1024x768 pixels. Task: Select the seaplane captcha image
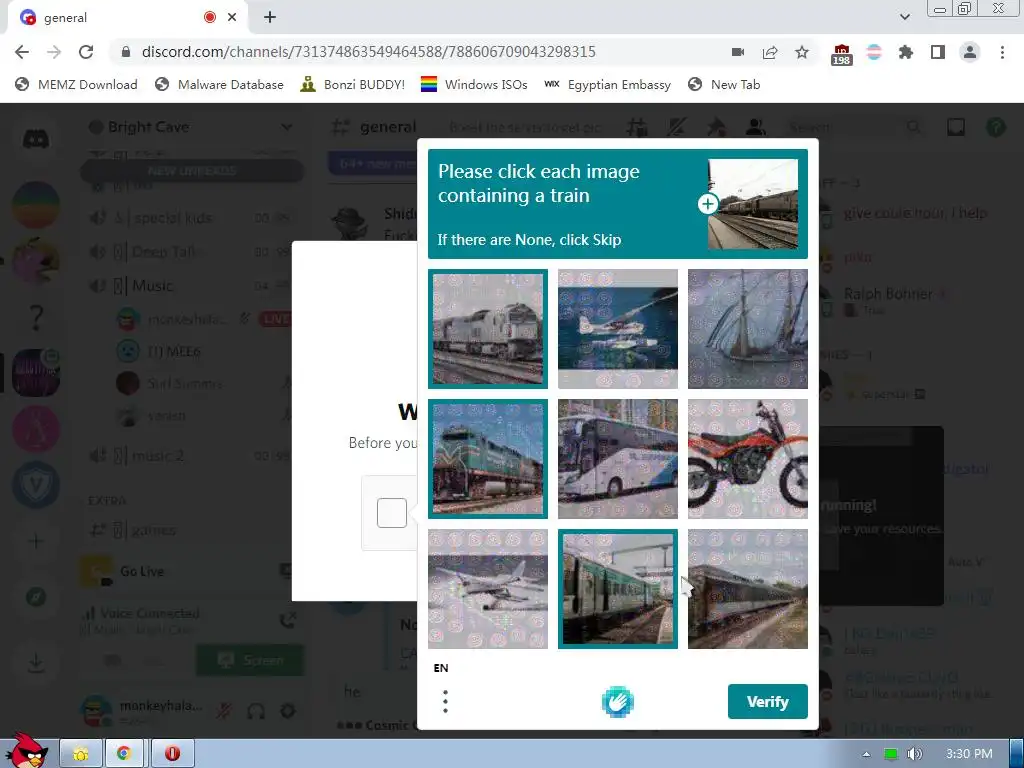tap(618, 328)
